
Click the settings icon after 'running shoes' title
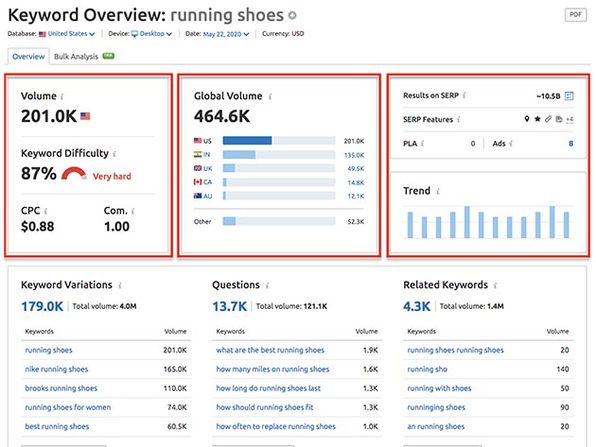[x=292, y=16]
